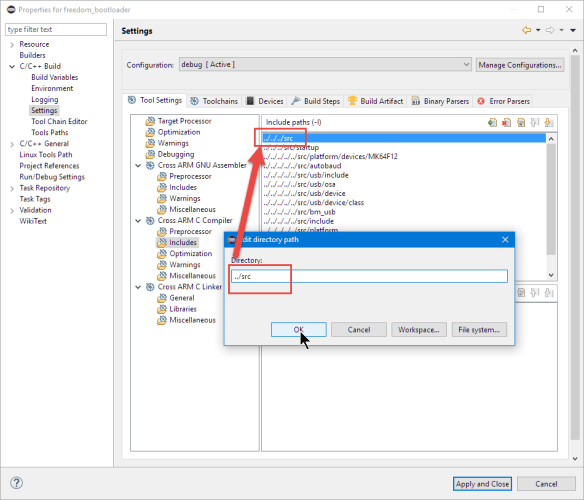Click OK in the edit directory dialog

[299, 330]
